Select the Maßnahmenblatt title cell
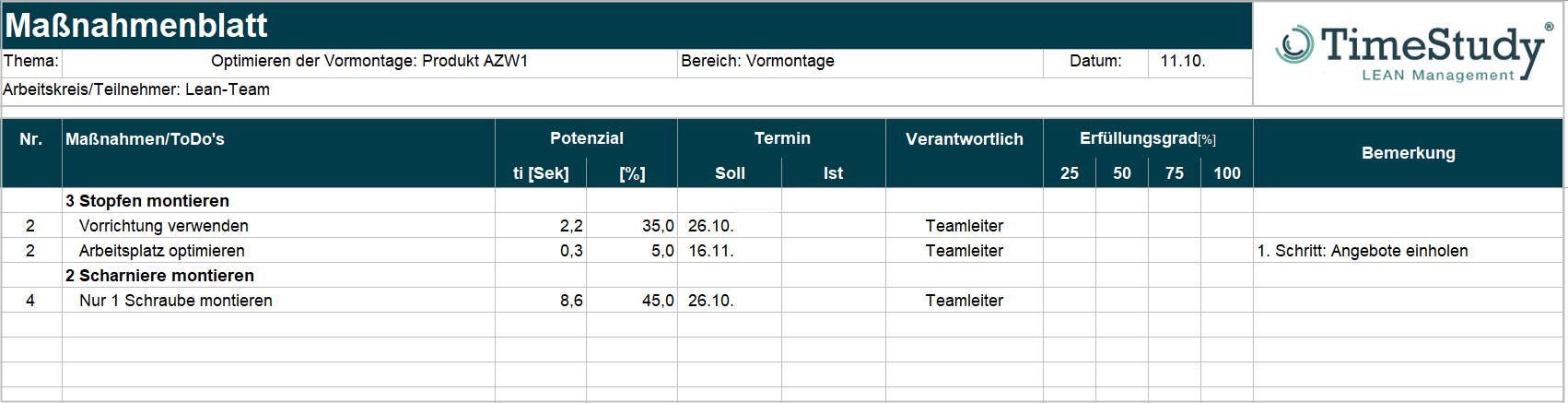This screenshot has height=403, width=1568. point(136,26)
